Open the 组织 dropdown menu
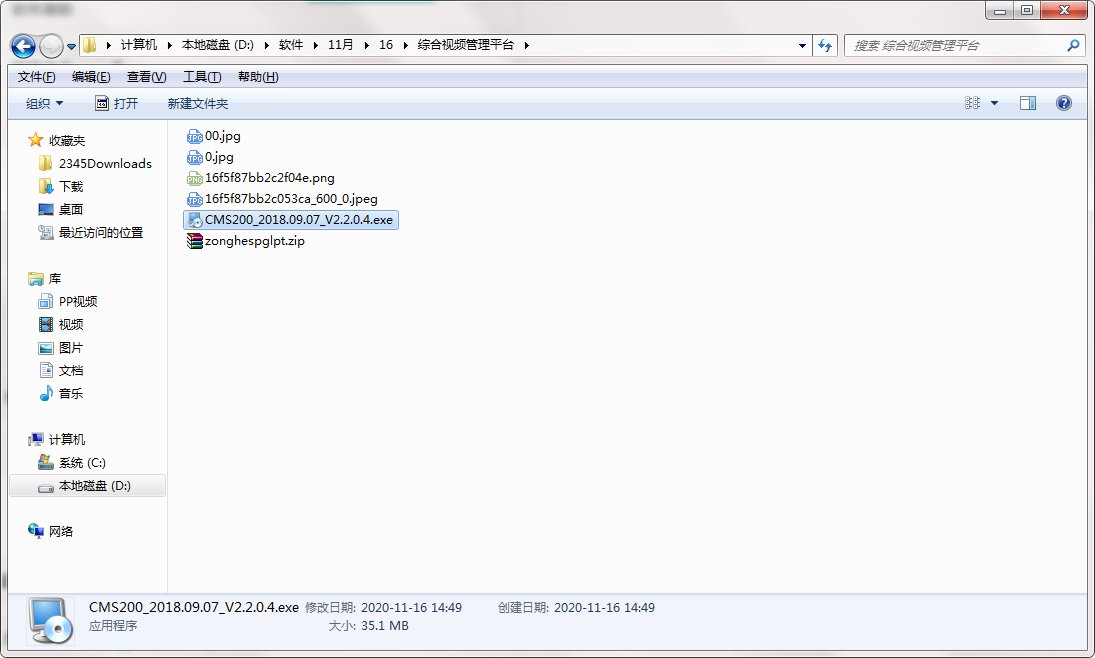The image size is (1095, 658). [x=44, y=103]
